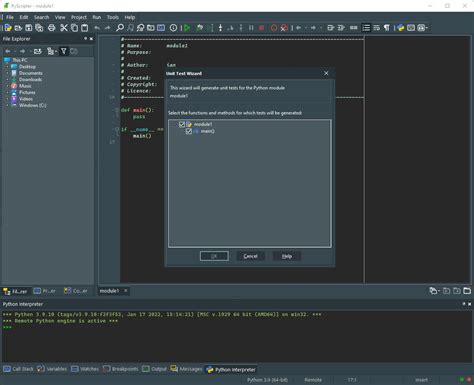This screenshot has width=474, height=385.
Task: Click the pilcrow special characters icon
Action: click(x=387, y=28)
